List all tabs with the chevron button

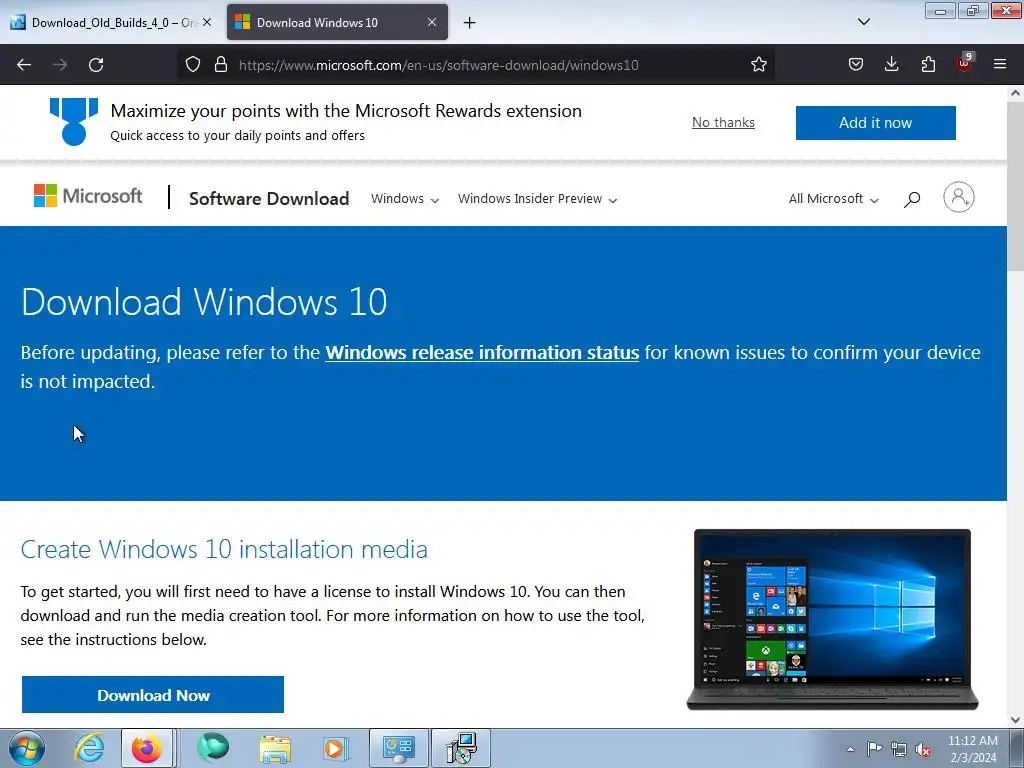pyautogui.click(x=863, y=22)
